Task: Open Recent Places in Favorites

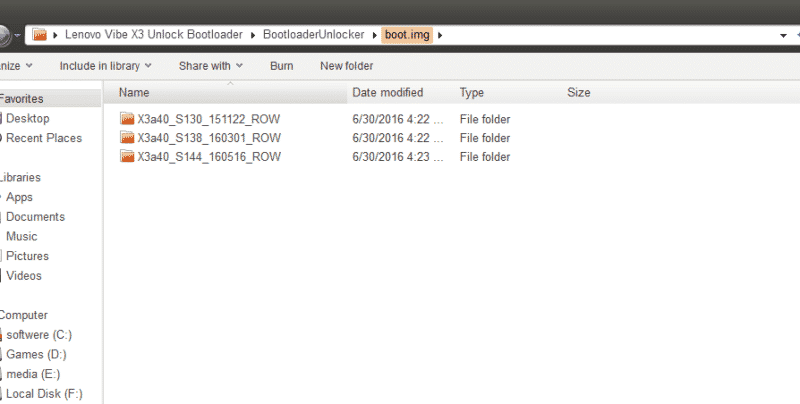Action: coord(44,138)
